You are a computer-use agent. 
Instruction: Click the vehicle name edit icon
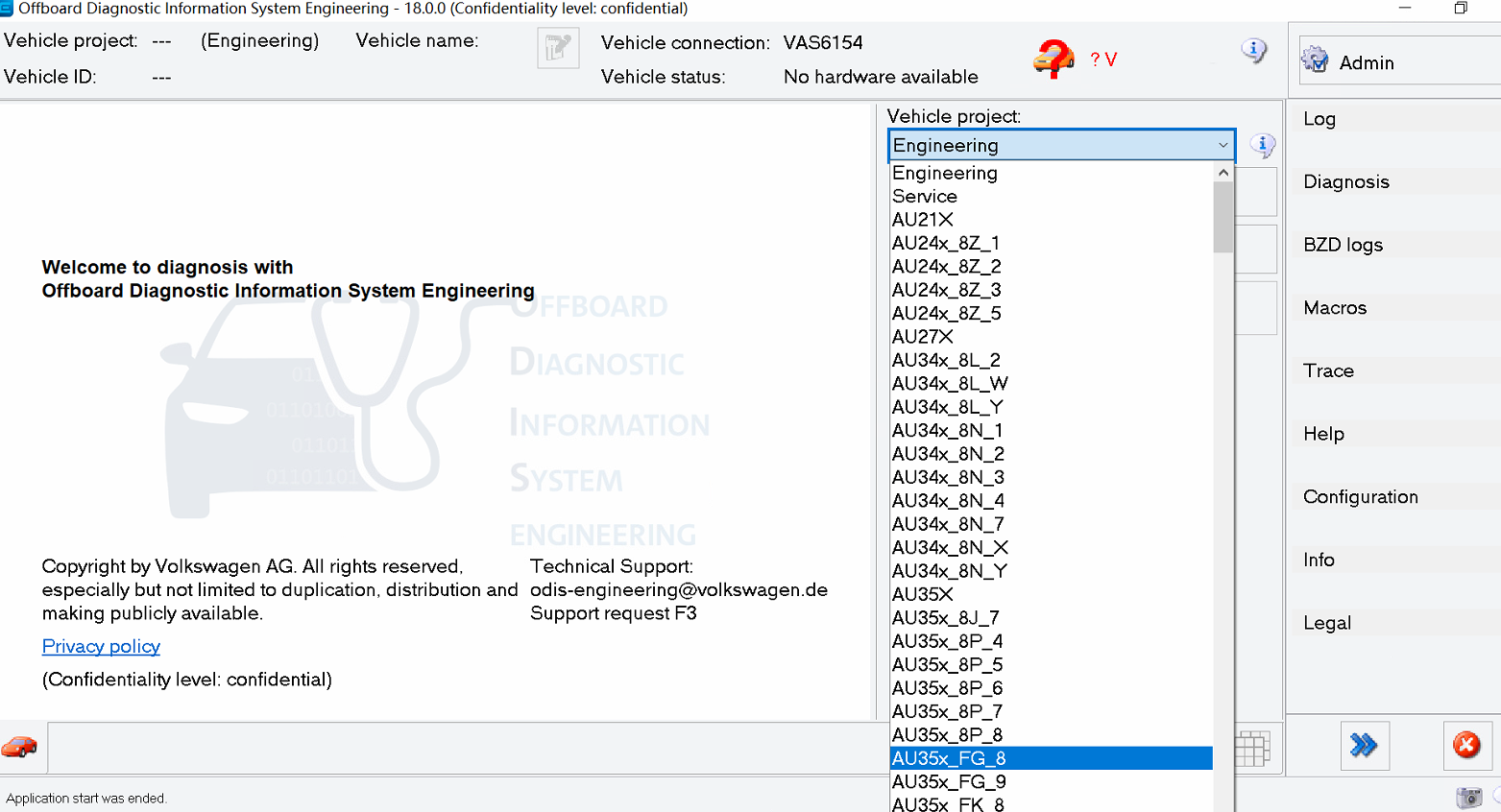pyautogui.click(x=558, y=47)
